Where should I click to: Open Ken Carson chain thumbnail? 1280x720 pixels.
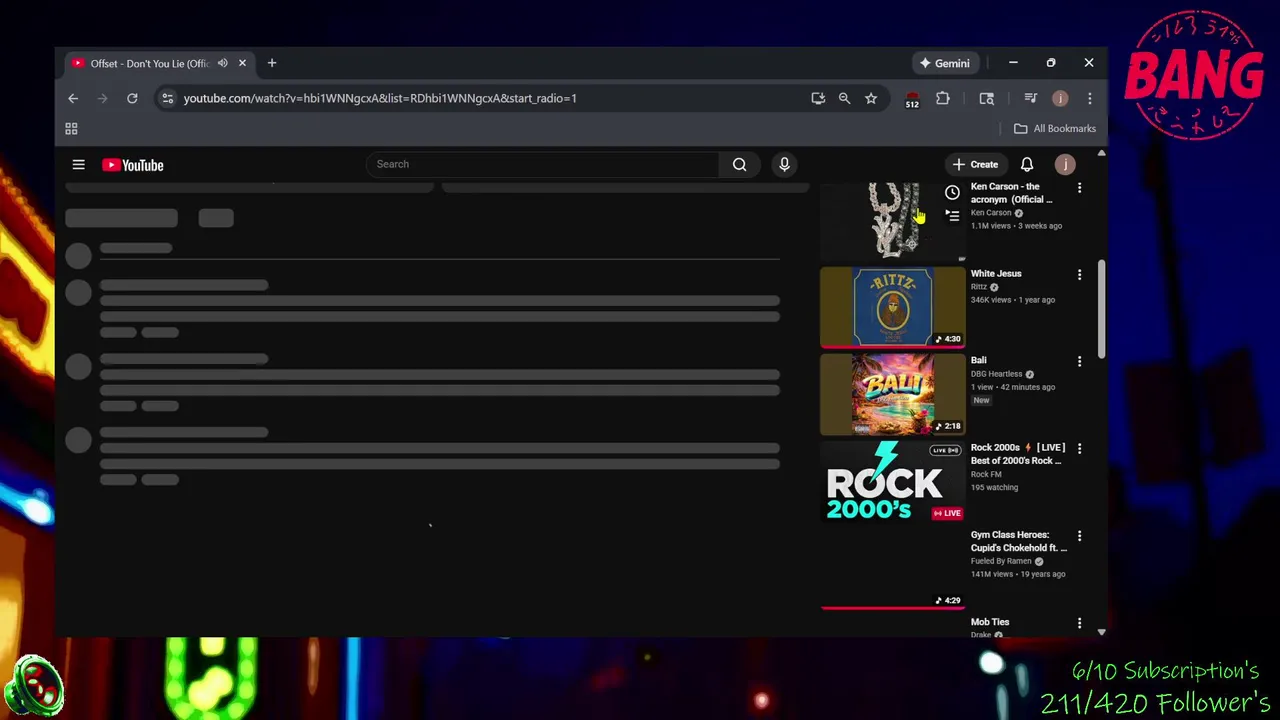click(892, 221)
